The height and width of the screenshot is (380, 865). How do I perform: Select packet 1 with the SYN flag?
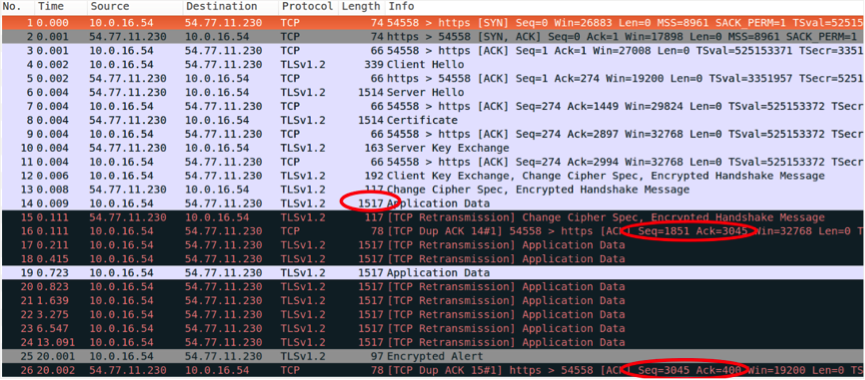click(x=432, y=23)
